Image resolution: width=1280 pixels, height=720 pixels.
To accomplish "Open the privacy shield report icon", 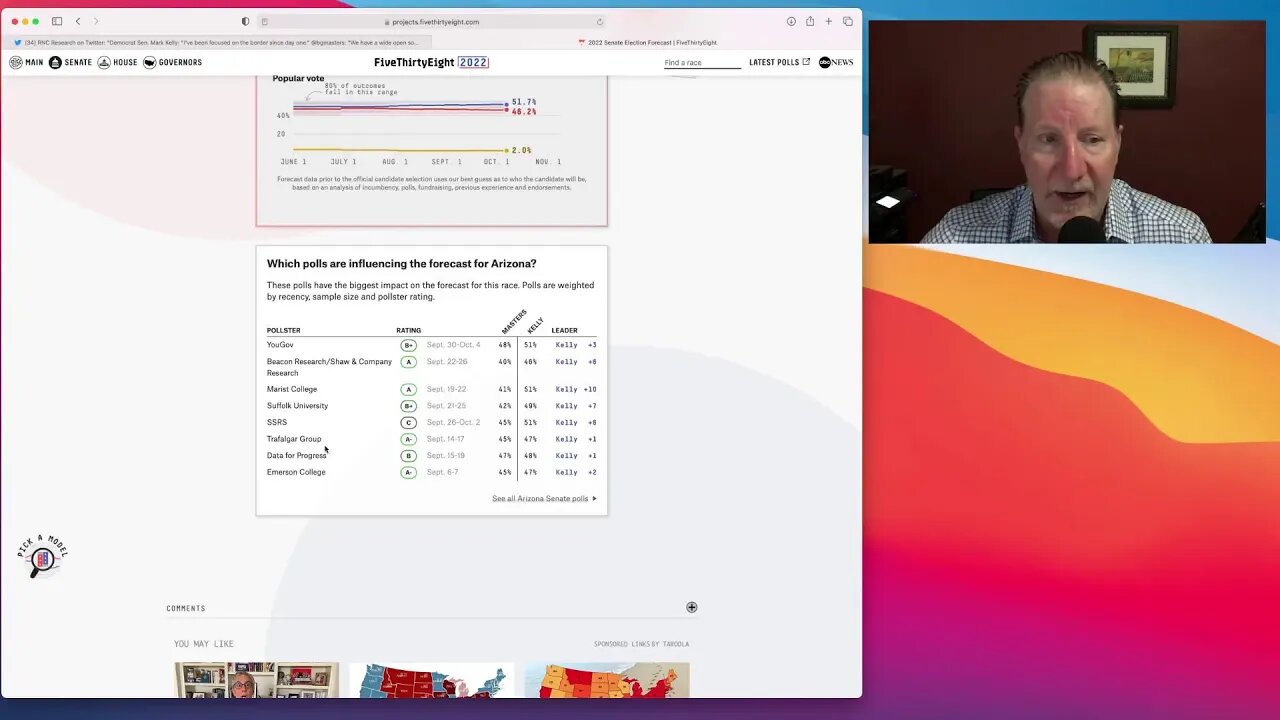I will tap(245, 21).
